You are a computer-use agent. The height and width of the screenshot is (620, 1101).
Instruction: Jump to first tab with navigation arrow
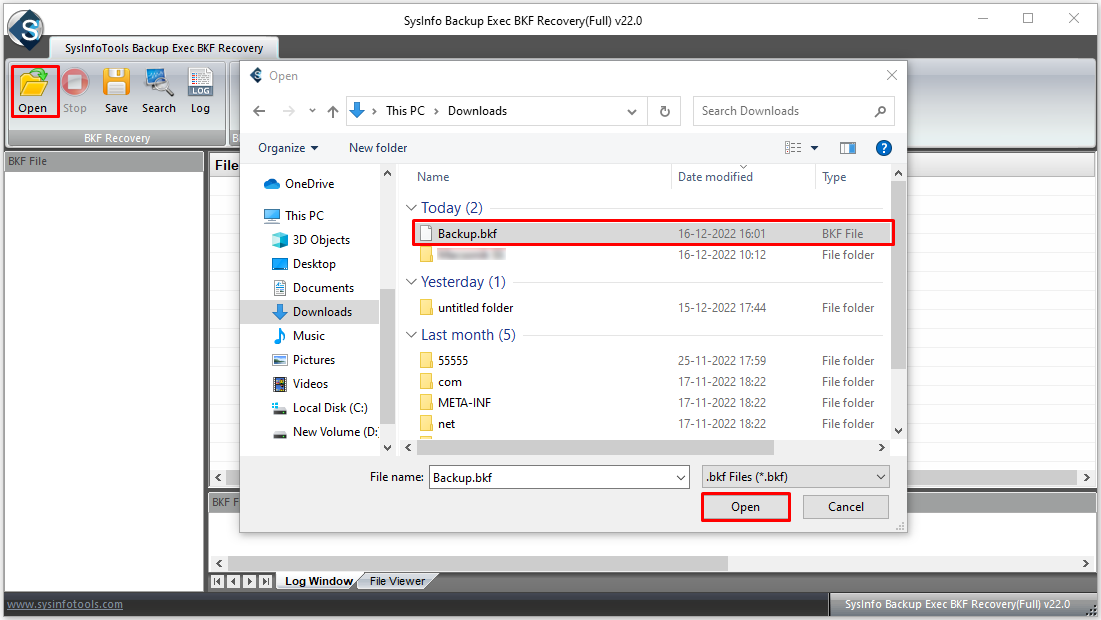pyautogui.click(x=218, y=581)
